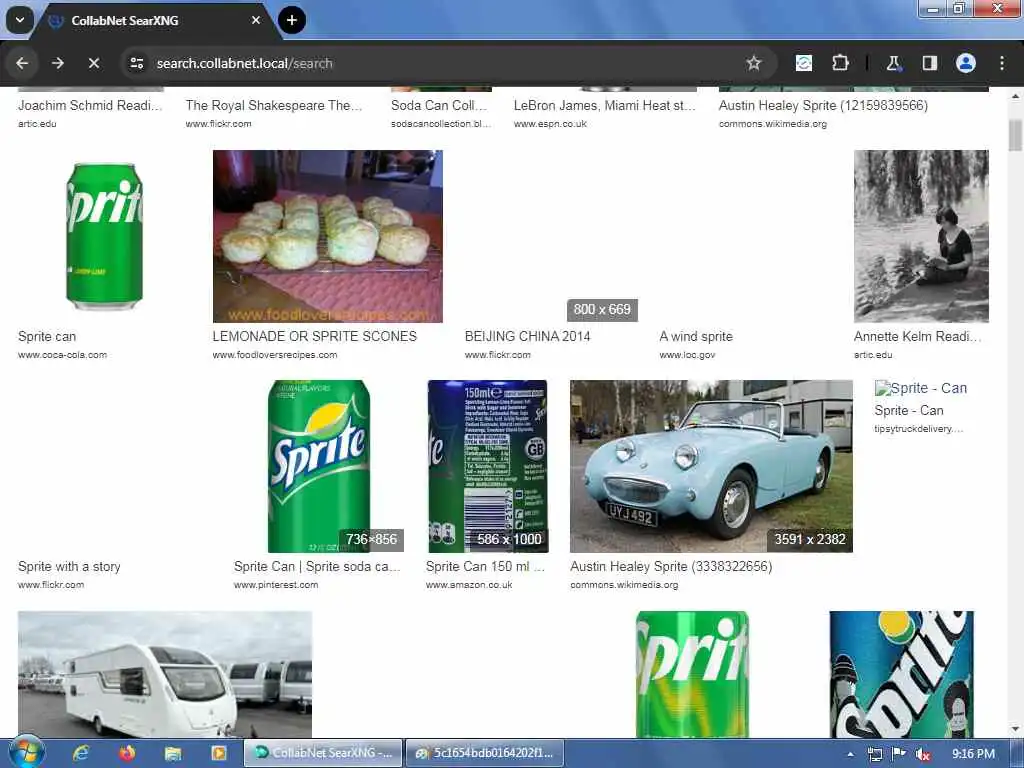The width and height of the screenshot is (1024, 768).
Task: Click the 800 x 669 size badge
Action: click(602, 310)
